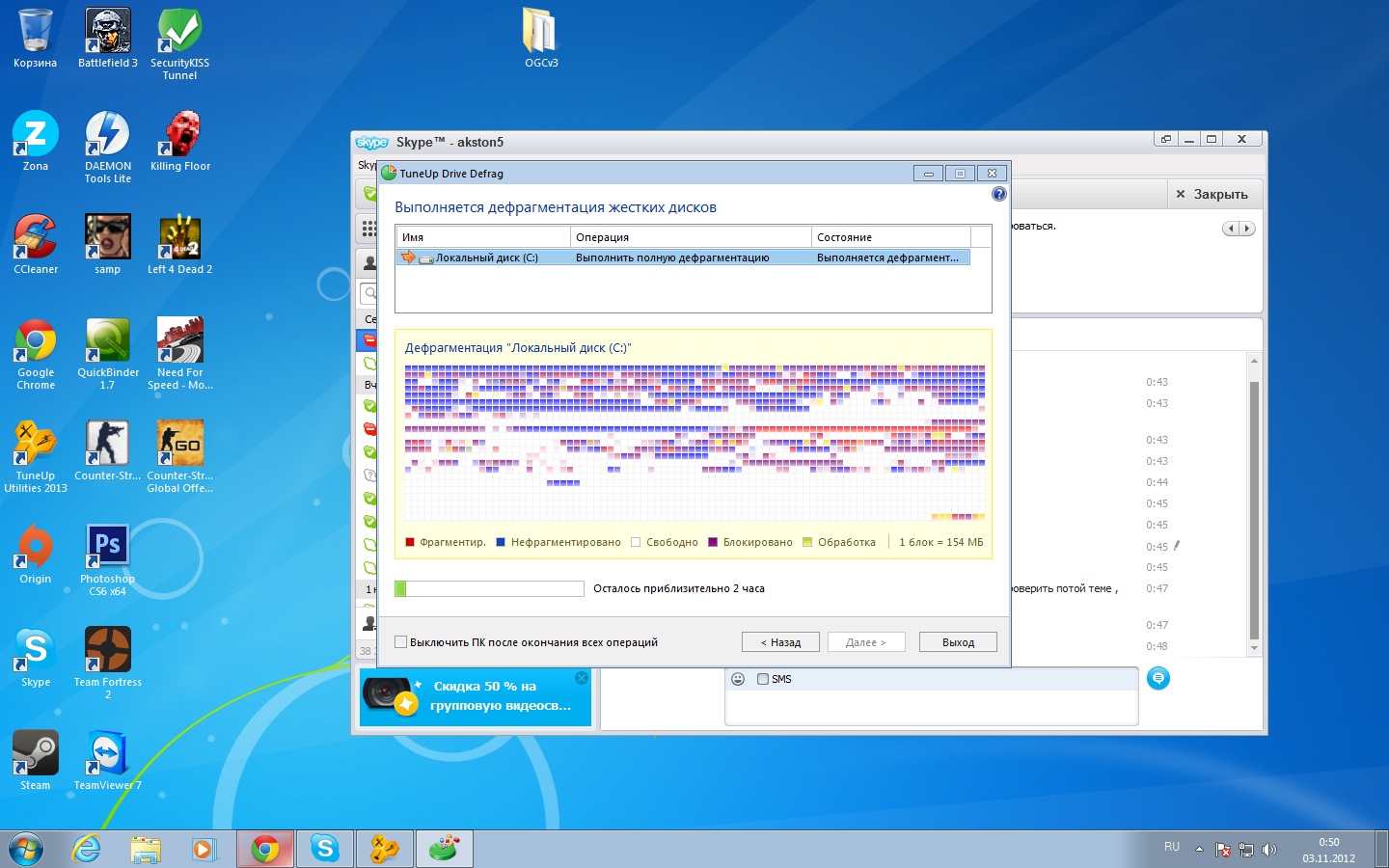Image resolution: width=1389 pixels, height=868 pixels.
Task: Launch the Origin desktop shortcut
Action: click(x=35, y=555)
